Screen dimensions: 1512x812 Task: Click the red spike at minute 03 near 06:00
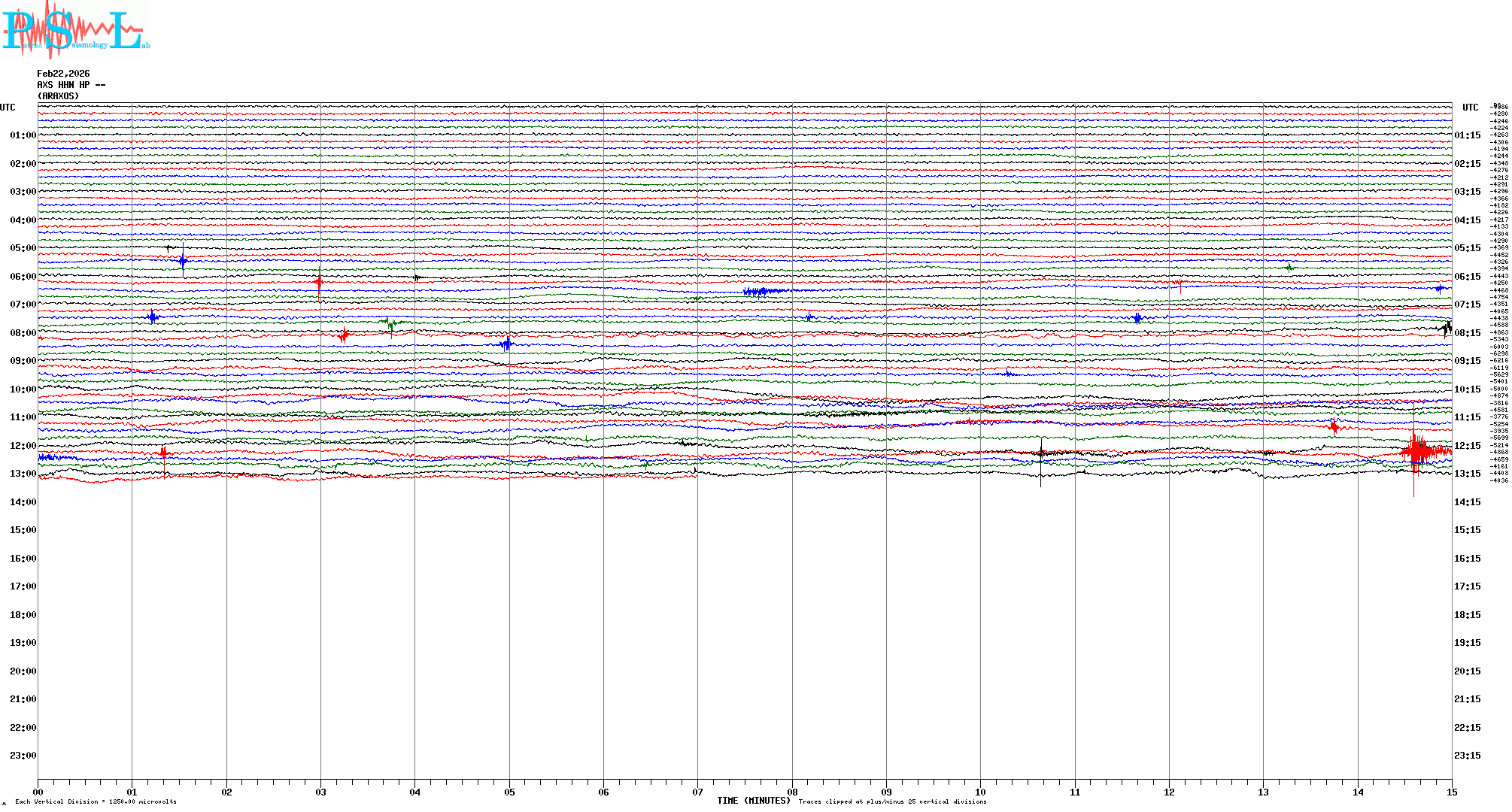(x=319, y=282)
